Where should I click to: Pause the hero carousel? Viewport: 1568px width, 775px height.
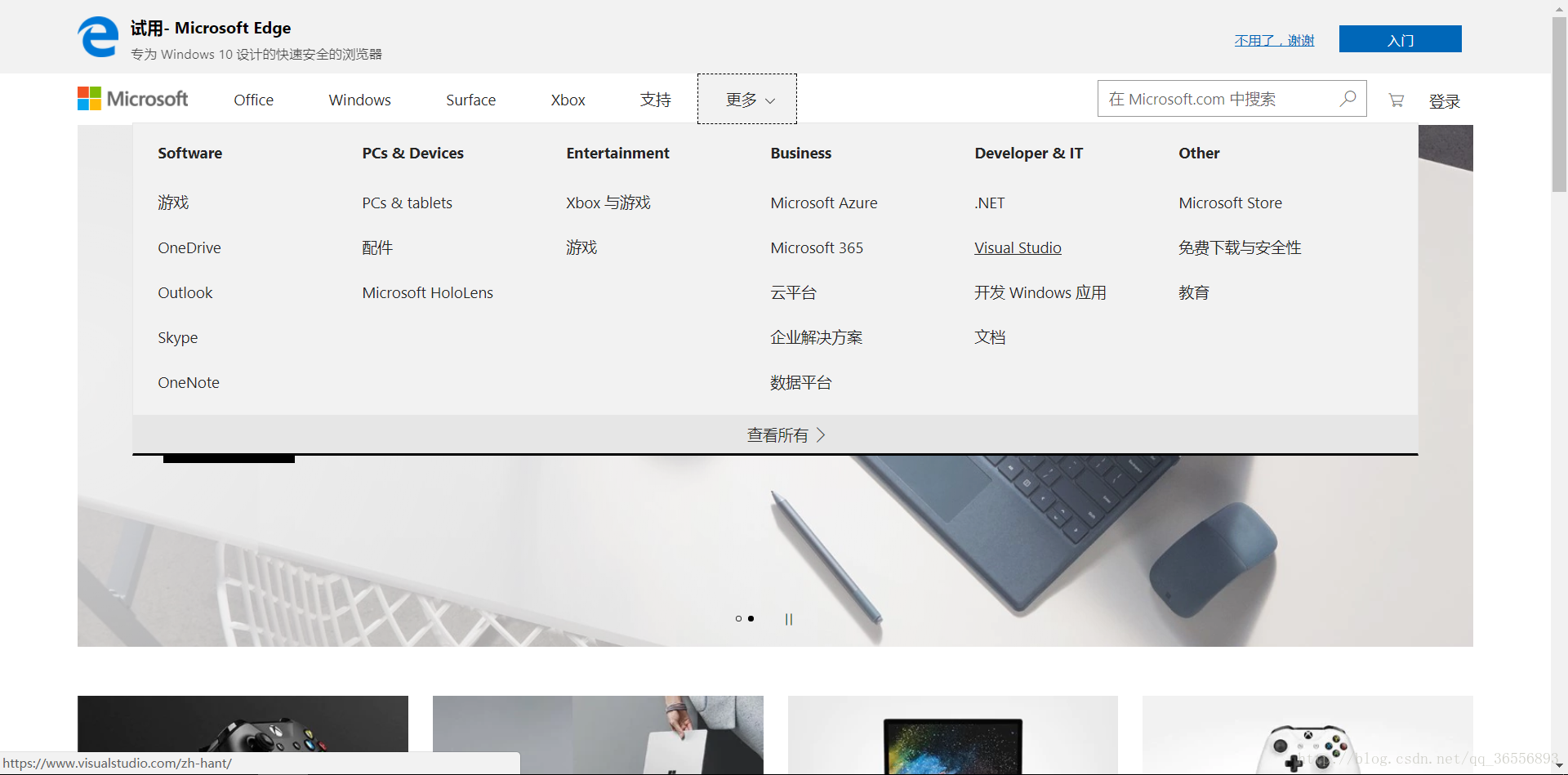[789, 619]
